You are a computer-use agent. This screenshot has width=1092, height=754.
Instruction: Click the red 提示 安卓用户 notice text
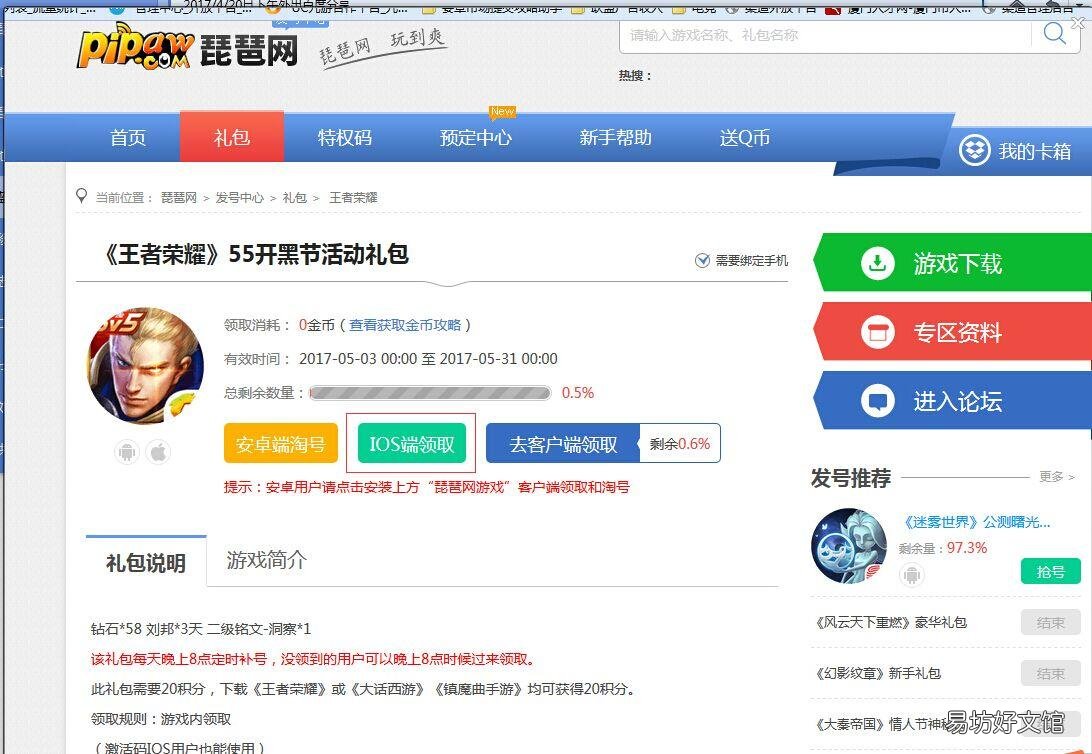coord(426,487)
